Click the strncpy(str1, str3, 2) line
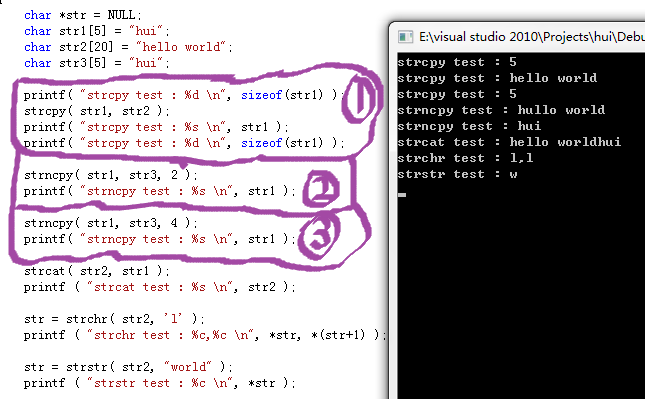Viewport: 645px width, 399px height. tap(111, 175)
